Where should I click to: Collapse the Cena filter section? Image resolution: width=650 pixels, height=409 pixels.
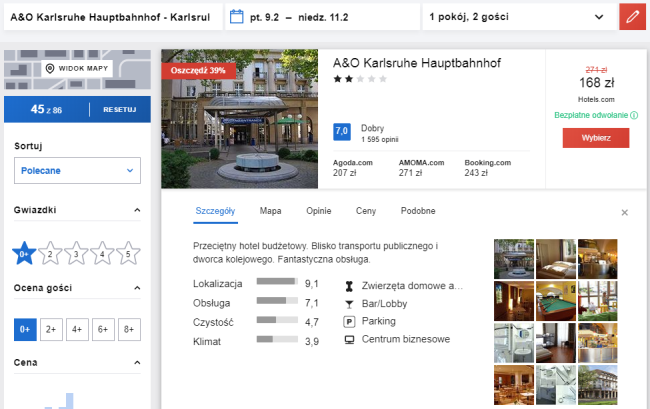(137, 363)
